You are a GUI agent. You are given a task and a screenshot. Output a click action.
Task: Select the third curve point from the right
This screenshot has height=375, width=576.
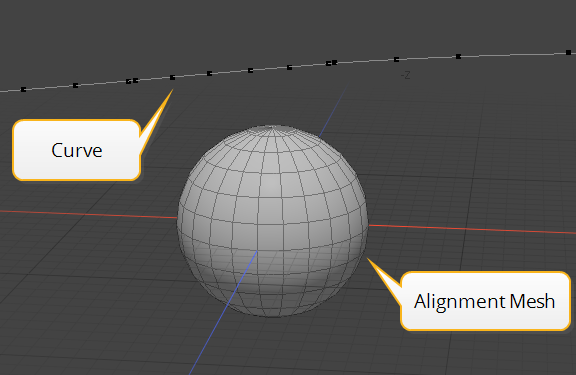pos(396,59)
